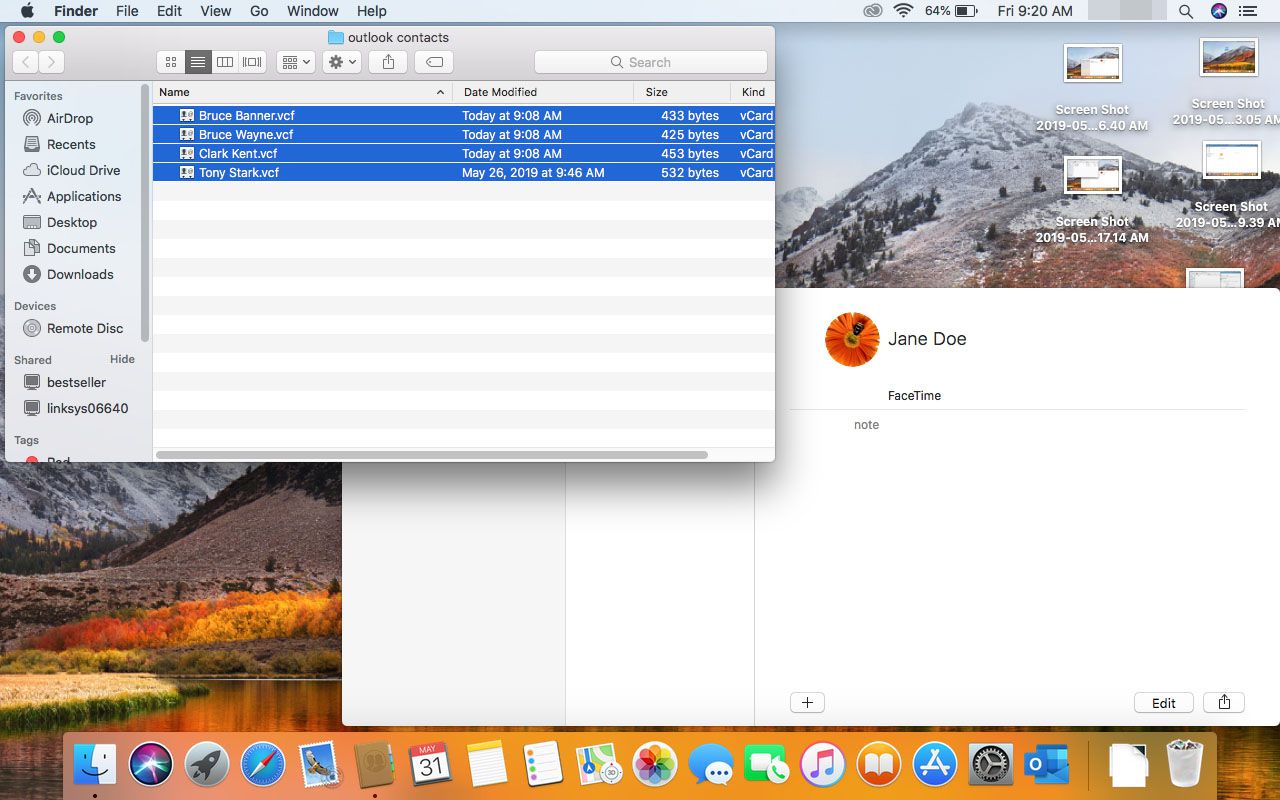This screenshot has width=1280, height=800.
Task: Sort by Kind column header
Action: [753, 92]
